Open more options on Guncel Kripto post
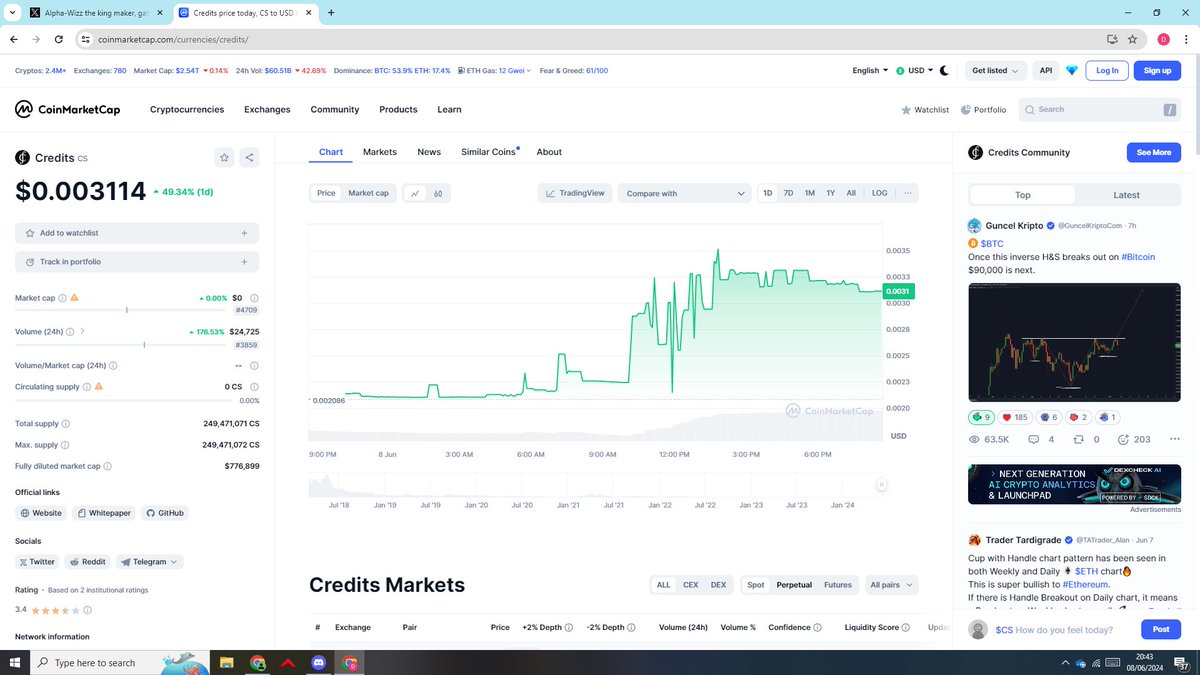This screenshot has height=675, width=1200. click(1175, 439)
